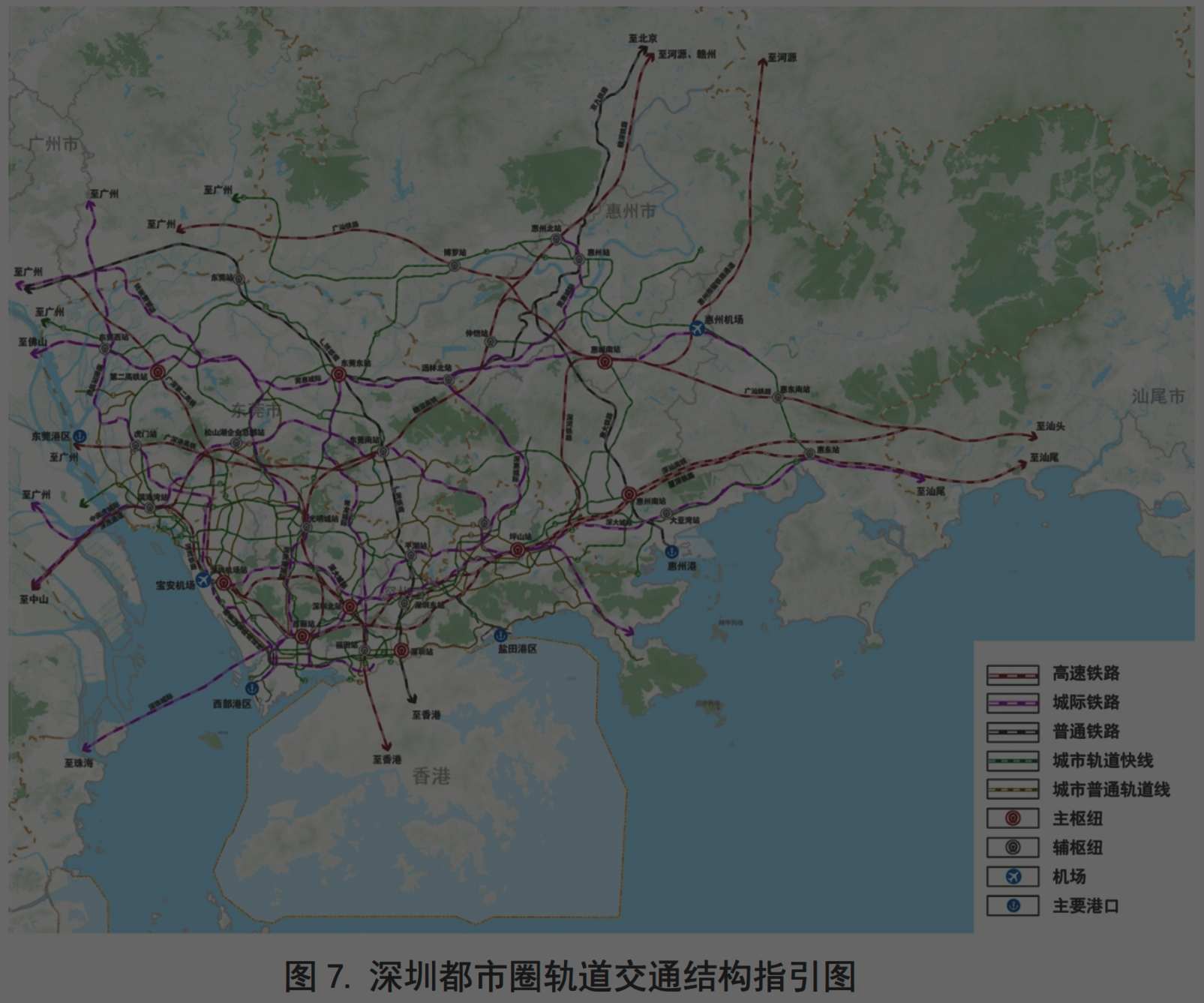Select the 普通铁路 line sample in the legend

click(x=1013, y=731)
